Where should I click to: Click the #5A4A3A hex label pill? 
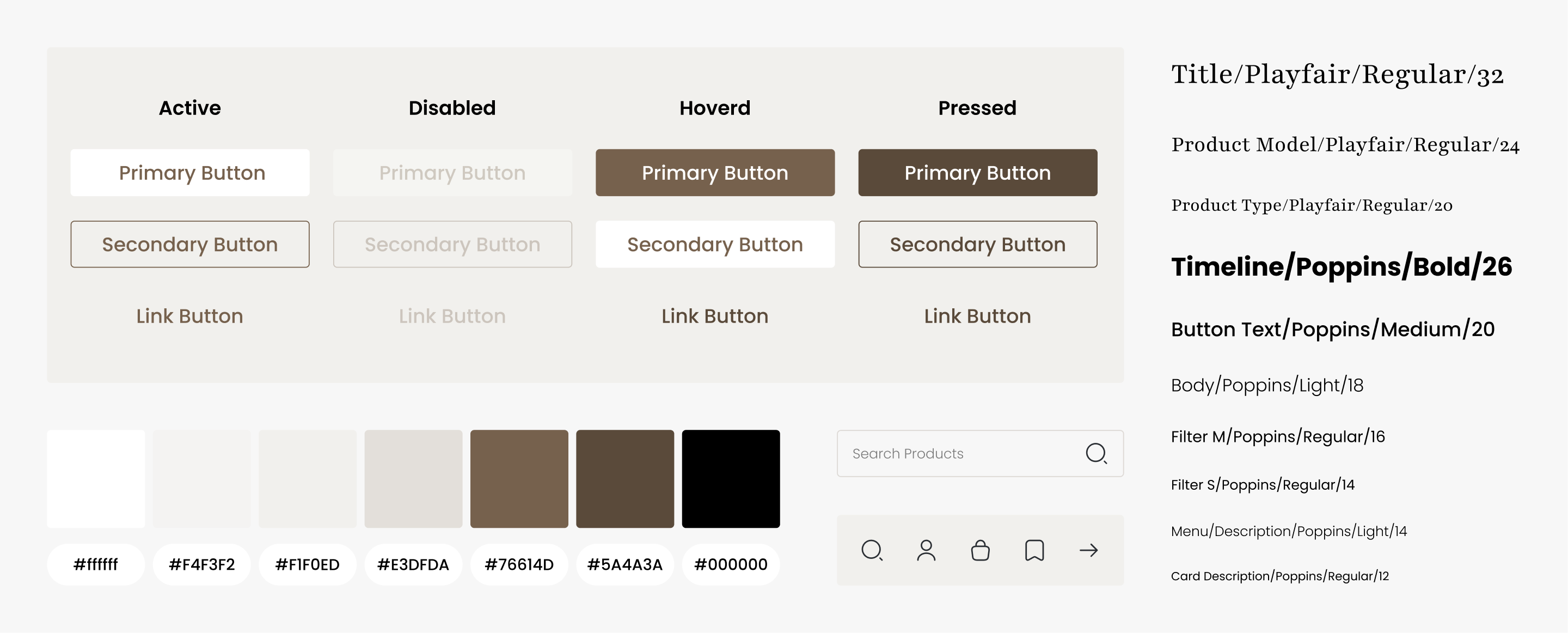coord(624,564)
